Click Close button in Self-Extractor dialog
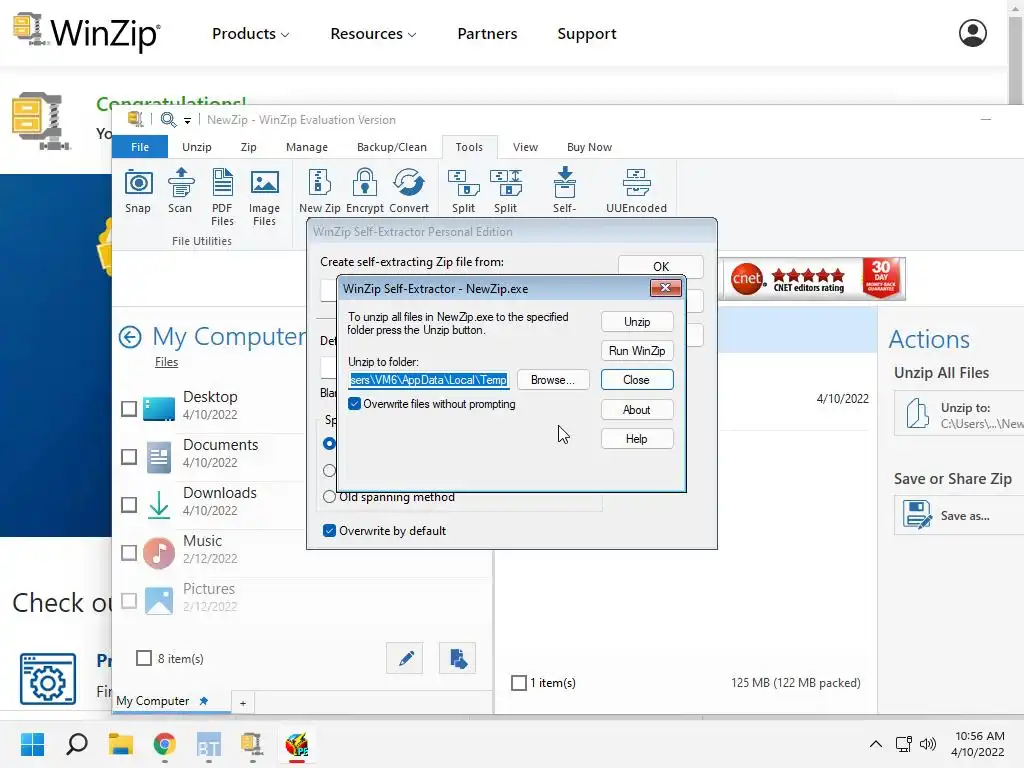The height and width of the screenshot is (768, 1024). [x=637, y=379]
